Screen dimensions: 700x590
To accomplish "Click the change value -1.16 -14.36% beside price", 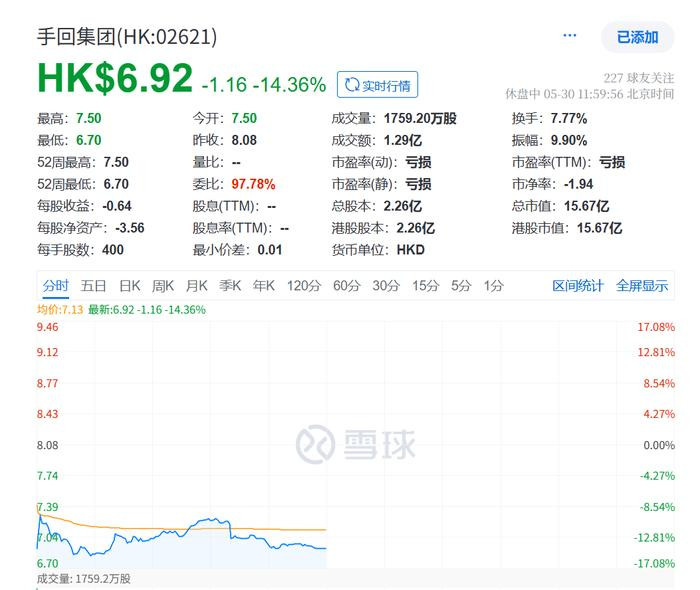I will pyautogui.click(x=263, y=84).
